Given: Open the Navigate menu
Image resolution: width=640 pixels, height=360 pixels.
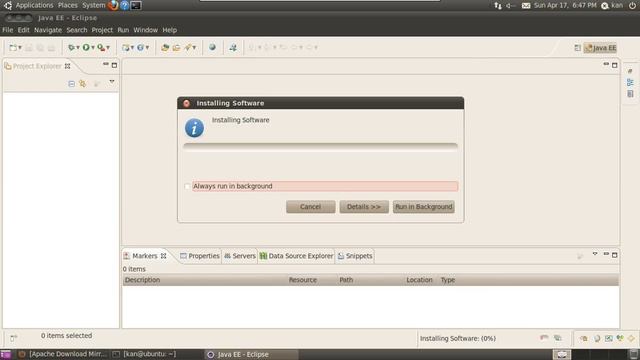Looking at the screenshot, I should [48, 30].
